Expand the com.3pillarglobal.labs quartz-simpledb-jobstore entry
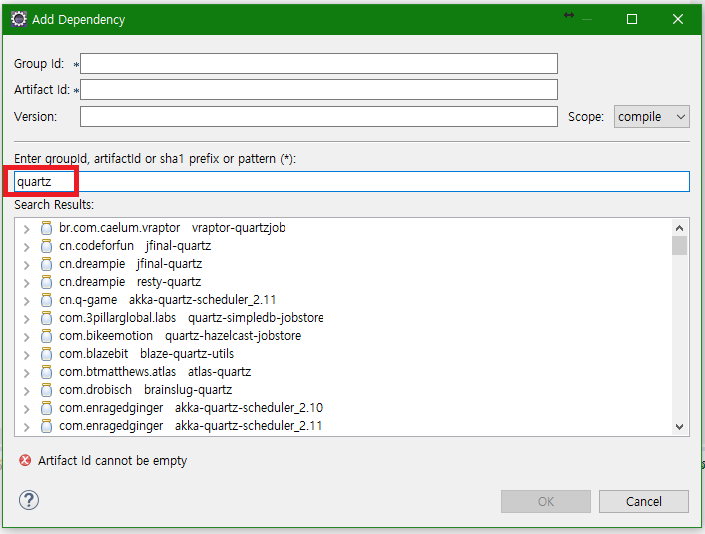705x534 pixels. (x=27, y=319)
